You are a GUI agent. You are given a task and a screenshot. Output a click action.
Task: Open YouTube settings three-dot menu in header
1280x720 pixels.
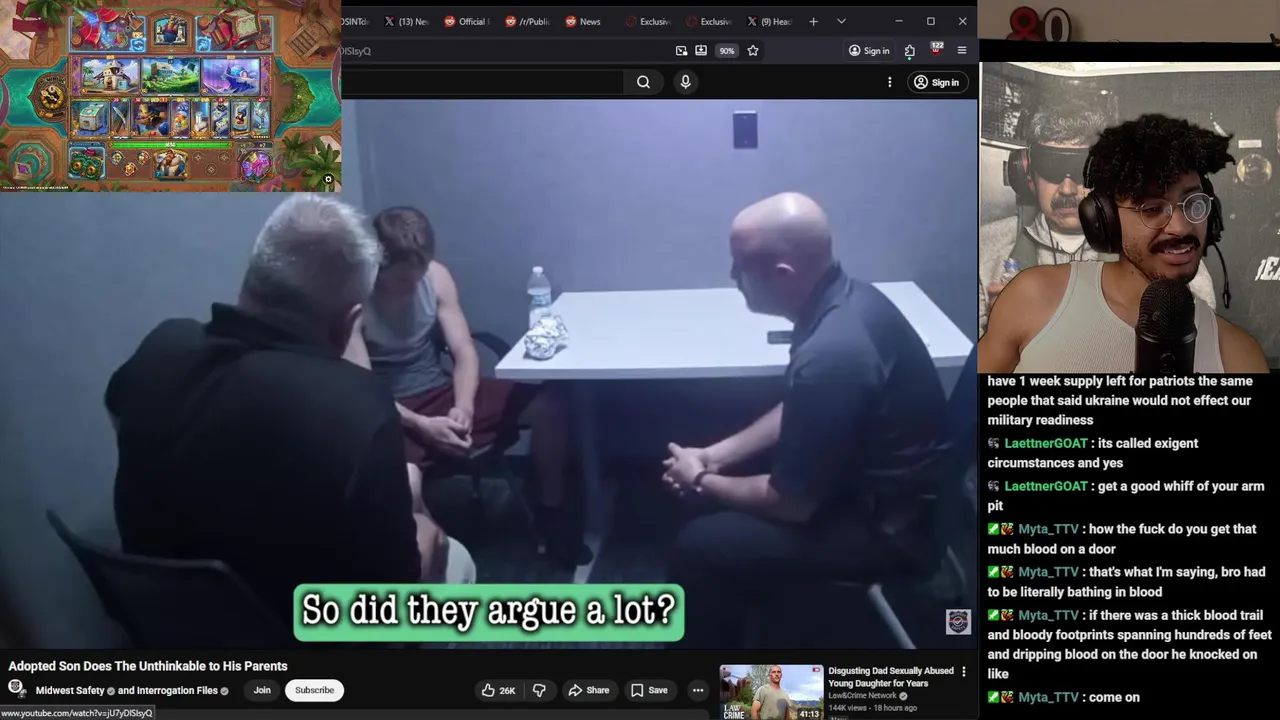point(889,82)
